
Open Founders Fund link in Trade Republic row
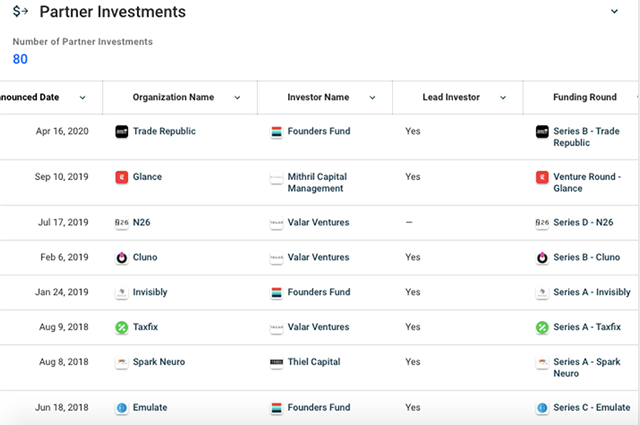pyautogui.click(x=319, y=131)
